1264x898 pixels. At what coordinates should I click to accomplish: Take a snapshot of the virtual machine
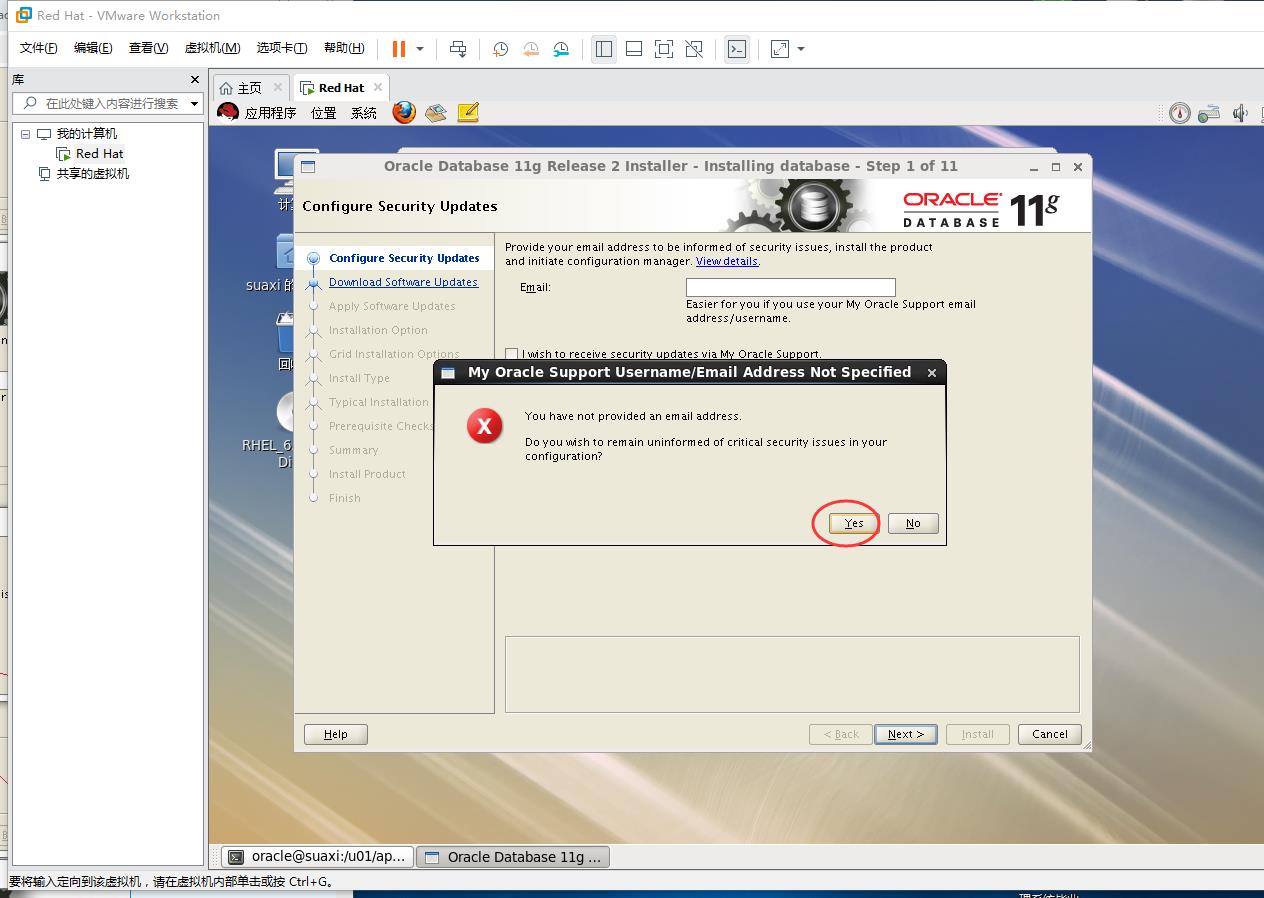click(x=500, y=49)
